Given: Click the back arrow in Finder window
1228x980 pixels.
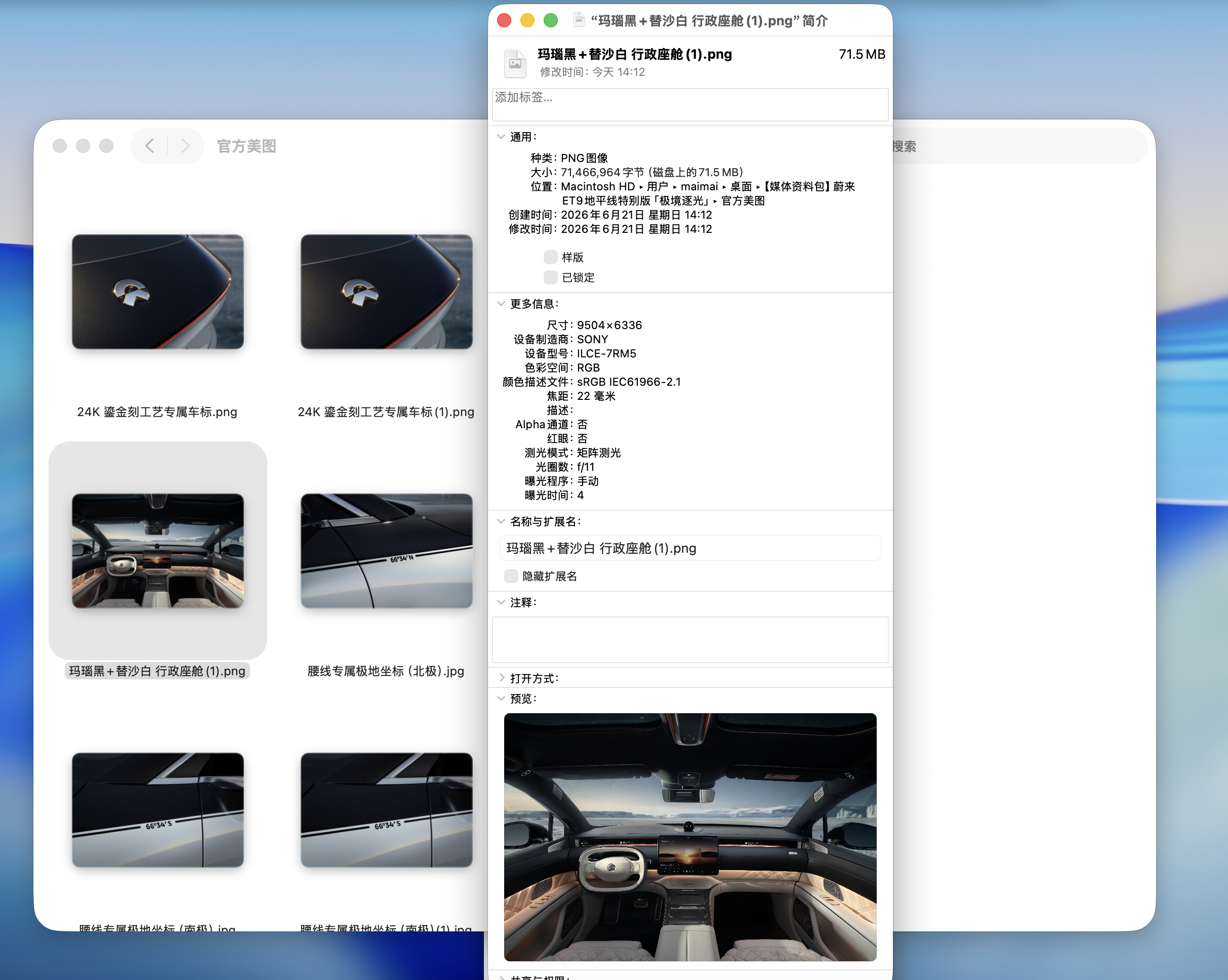Looking at the screenshot, I should [x=149, y=146].
